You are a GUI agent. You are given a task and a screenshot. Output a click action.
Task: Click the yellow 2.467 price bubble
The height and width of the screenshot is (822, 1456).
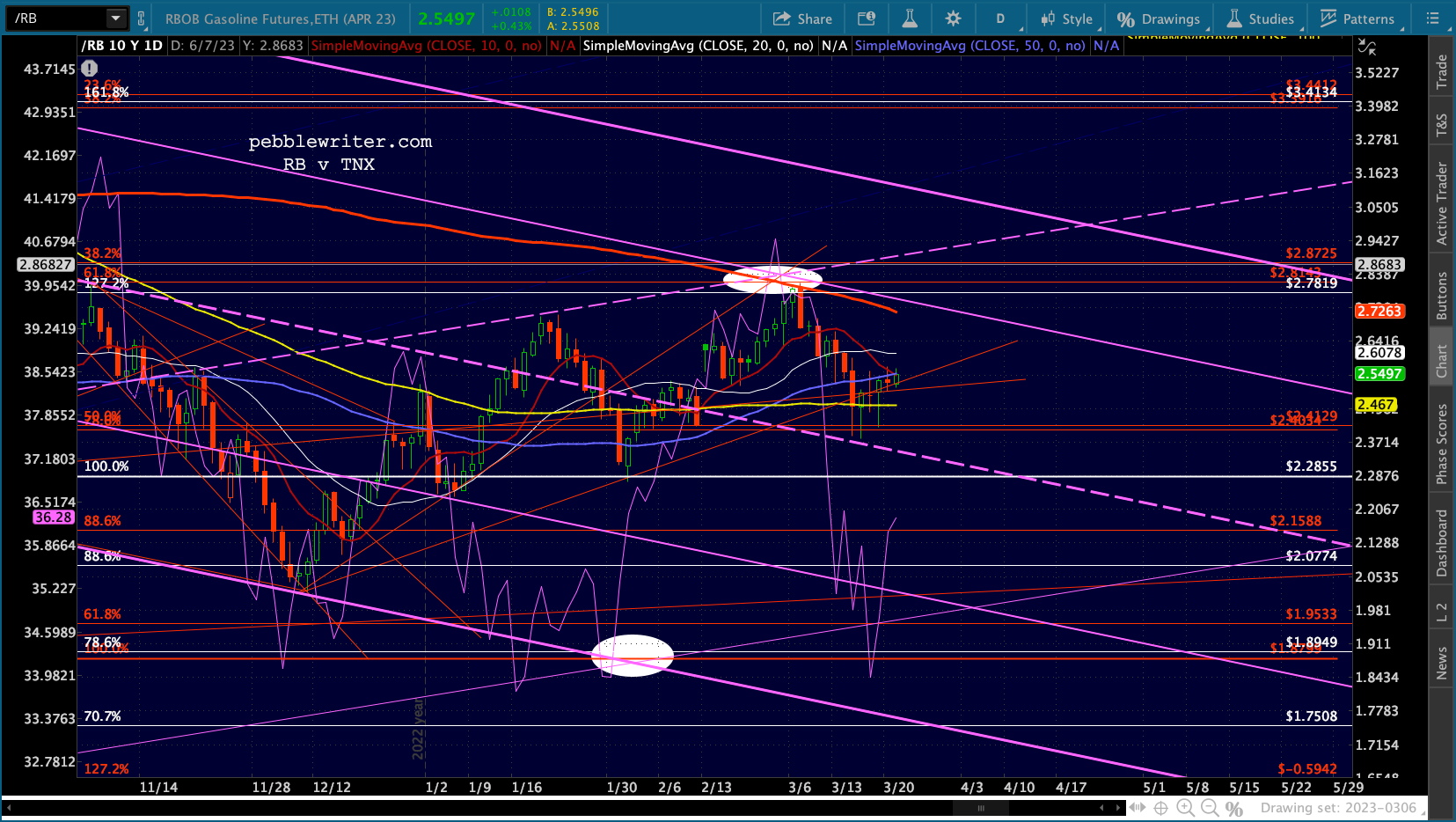pos(1375,405)
